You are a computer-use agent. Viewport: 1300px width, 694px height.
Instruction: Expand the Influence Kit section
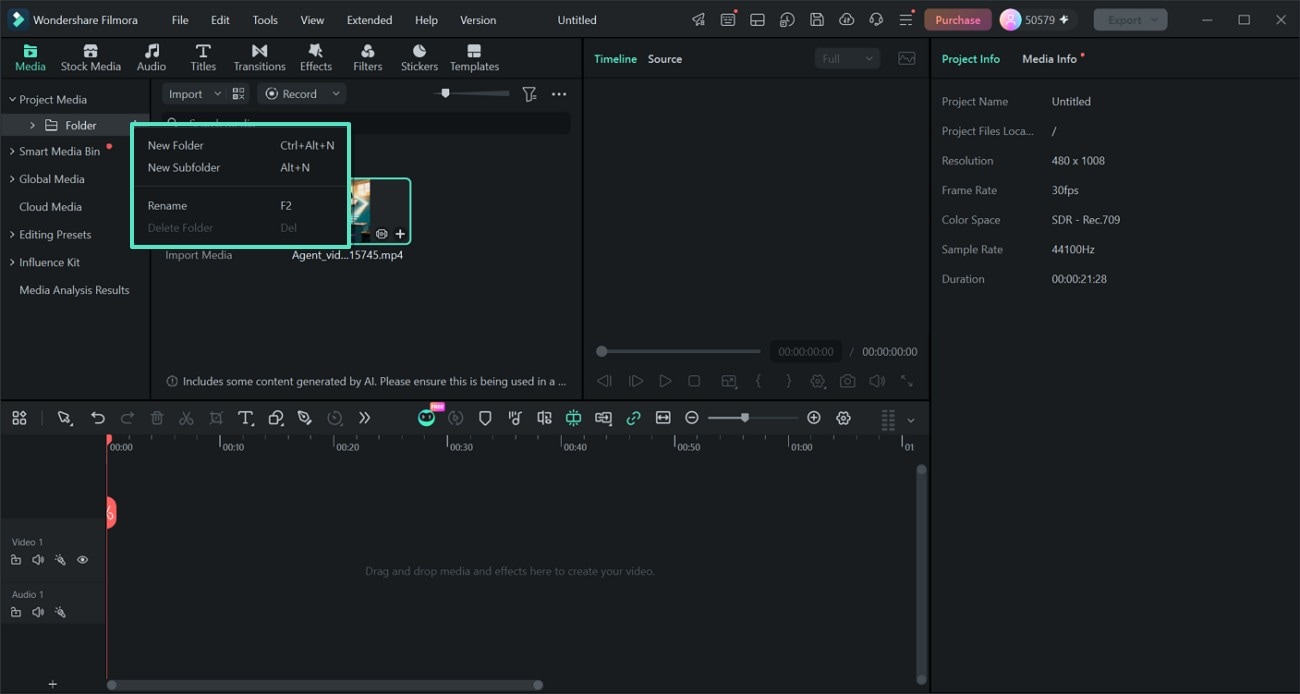12,262
